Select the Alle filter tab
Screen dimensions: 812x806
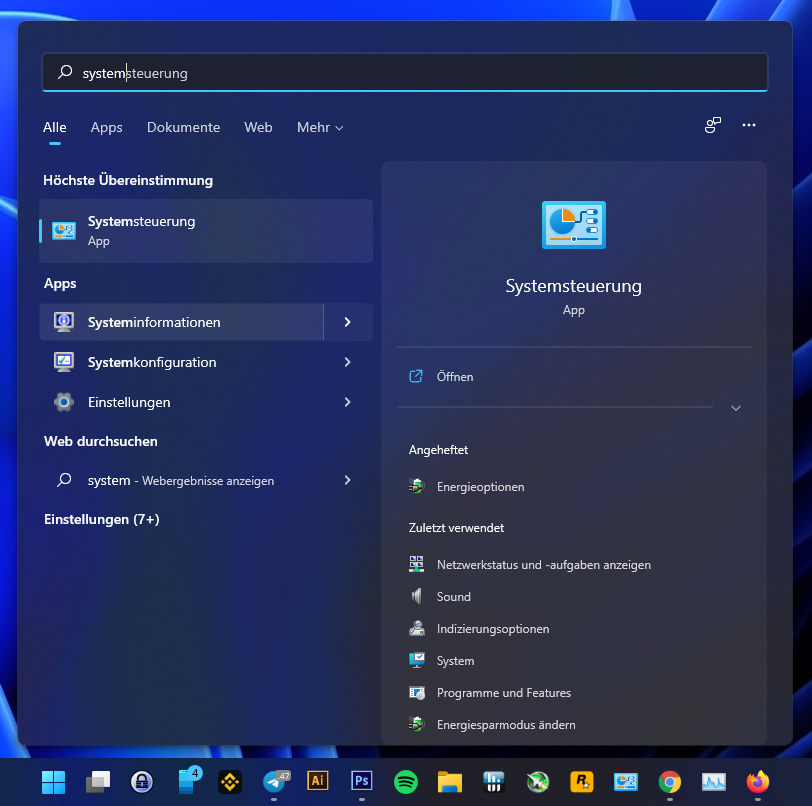click(55, 127)
